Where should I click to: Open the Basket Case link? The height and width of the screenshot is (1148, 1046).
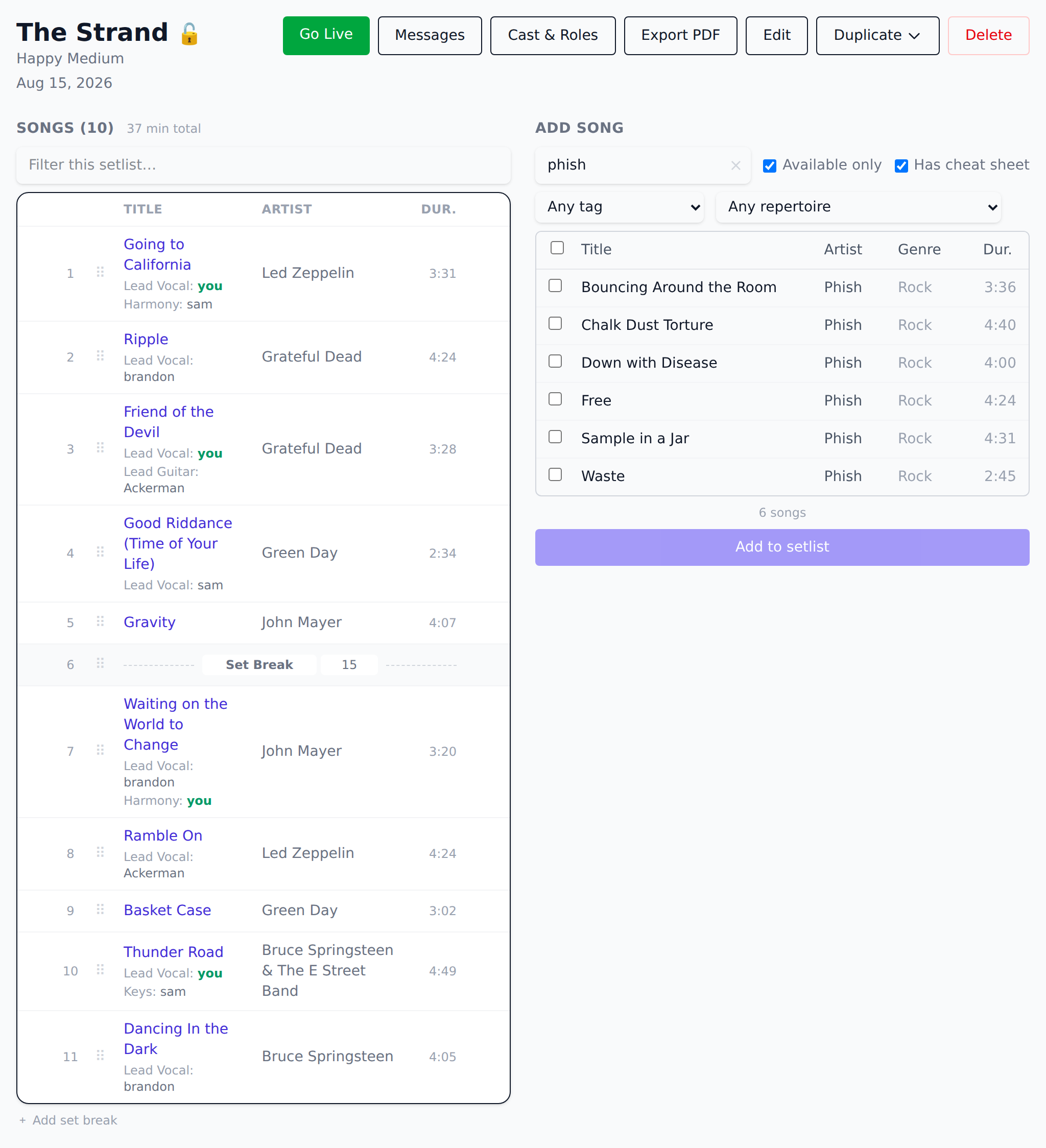click(x=167, y=911)
